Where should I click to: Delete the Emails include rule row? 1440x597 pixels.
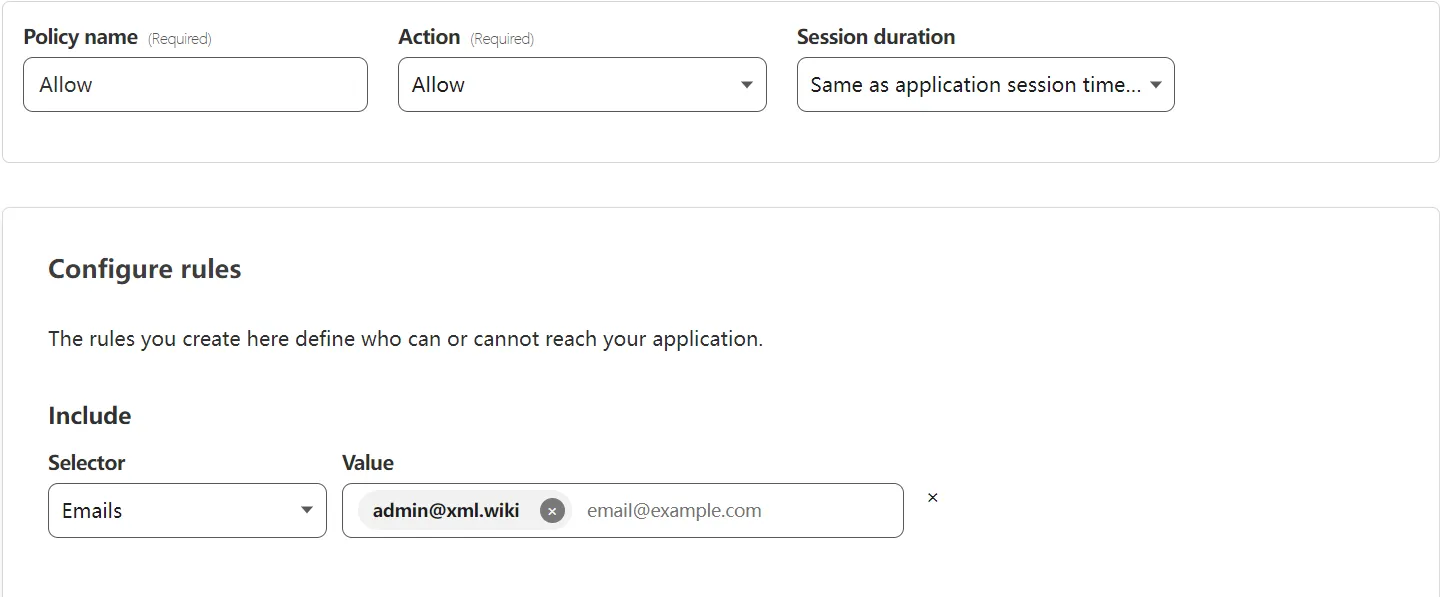tap(933, 498)
